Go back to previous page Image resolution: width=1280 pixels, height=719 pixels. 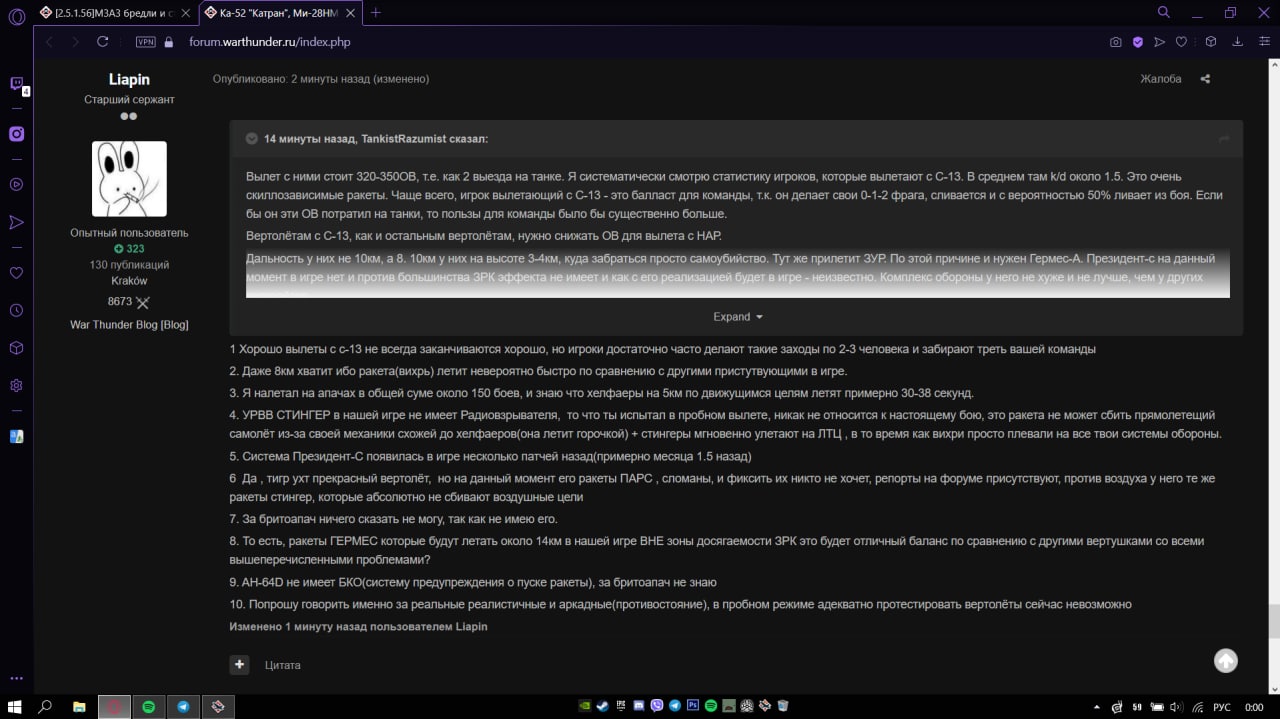click(48, 42)
